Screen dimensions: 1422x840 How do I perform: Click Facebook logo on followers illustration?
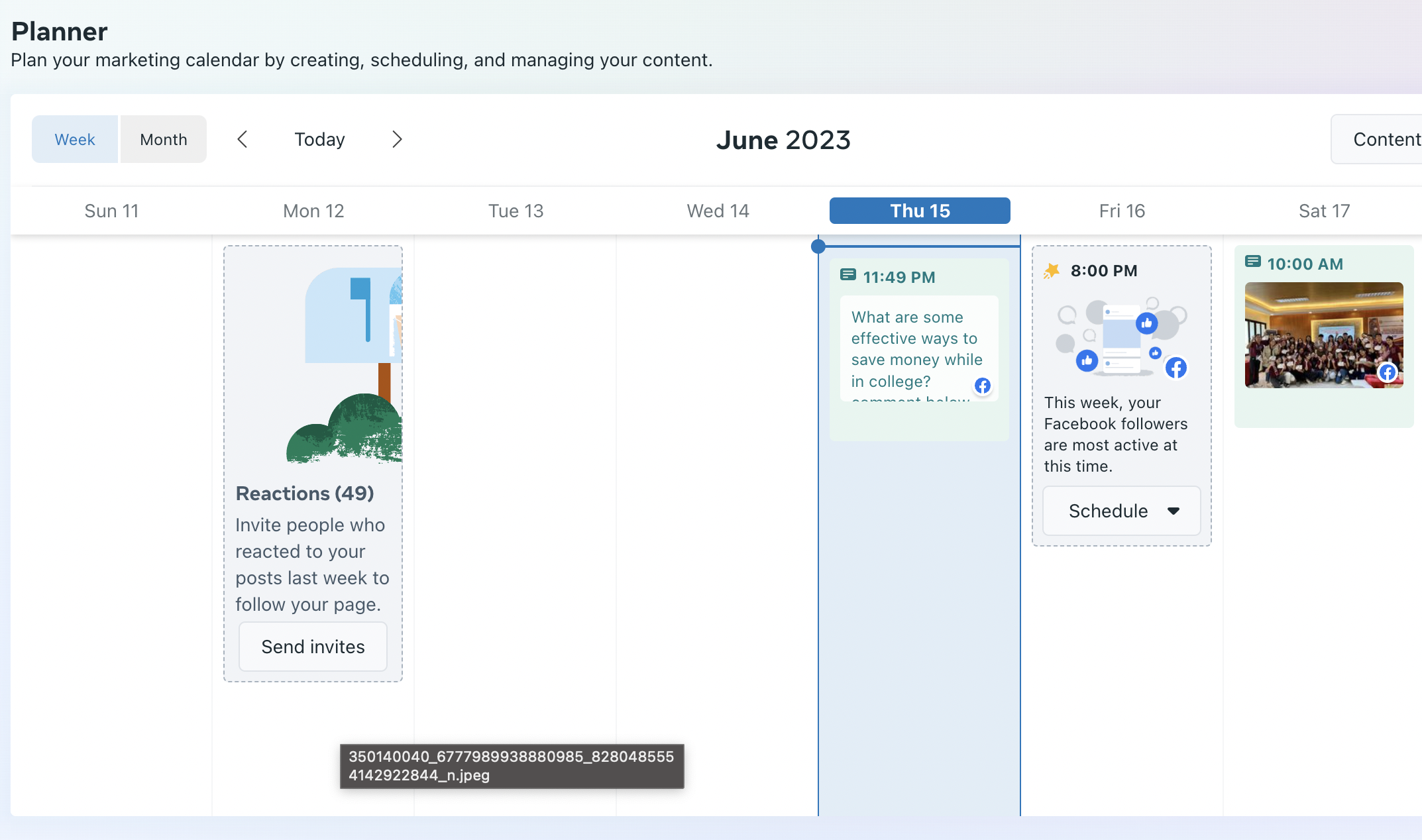(1176, 368)
